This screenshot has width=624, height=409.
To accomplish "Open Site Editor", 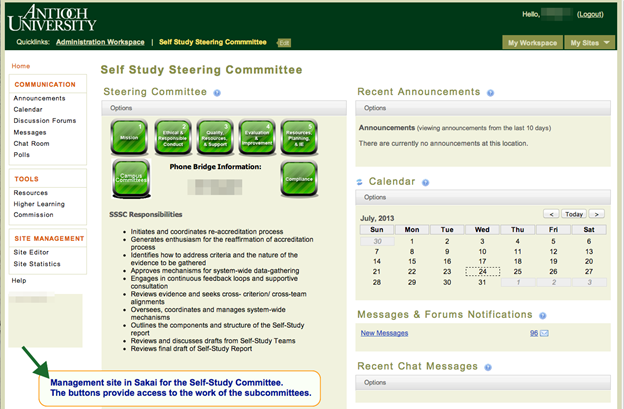I will [x=31, y=252].
